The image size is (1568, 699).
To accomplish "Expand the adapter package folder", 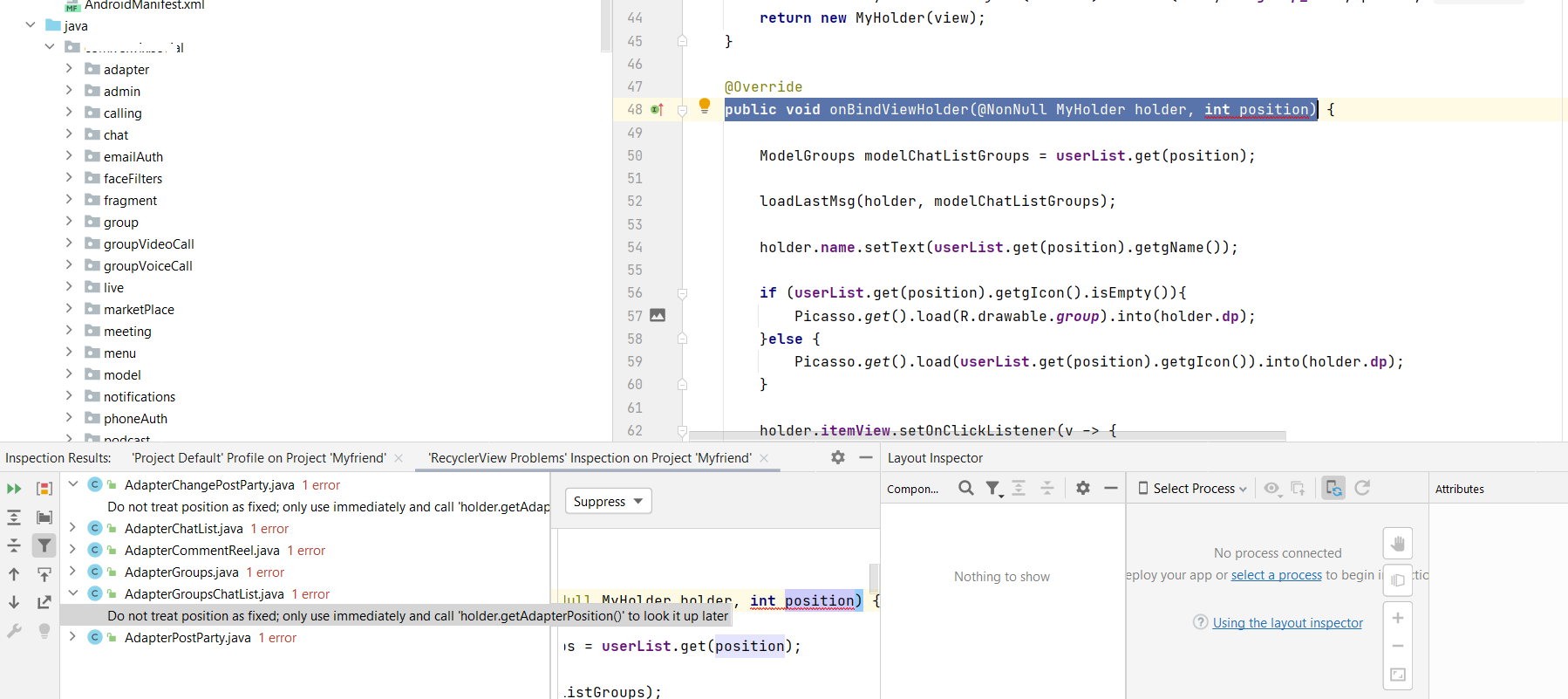I will coord(69,68).
